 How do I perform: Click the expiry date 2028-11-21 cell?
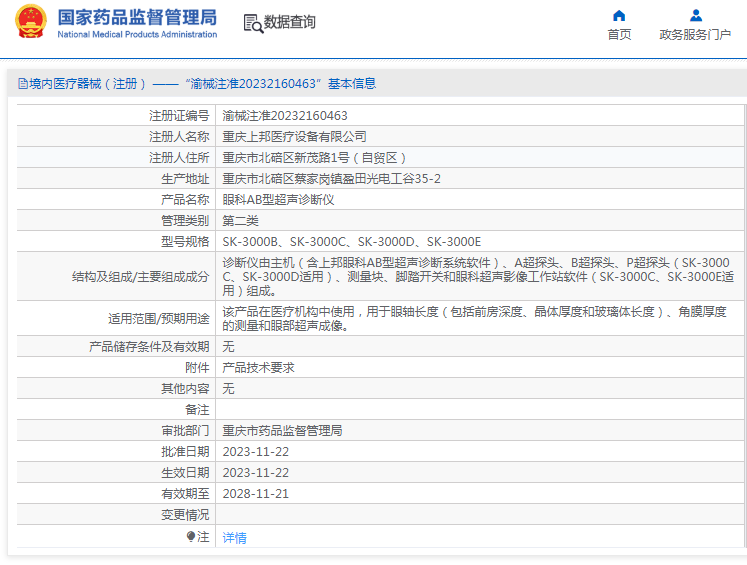click(255, 494)
